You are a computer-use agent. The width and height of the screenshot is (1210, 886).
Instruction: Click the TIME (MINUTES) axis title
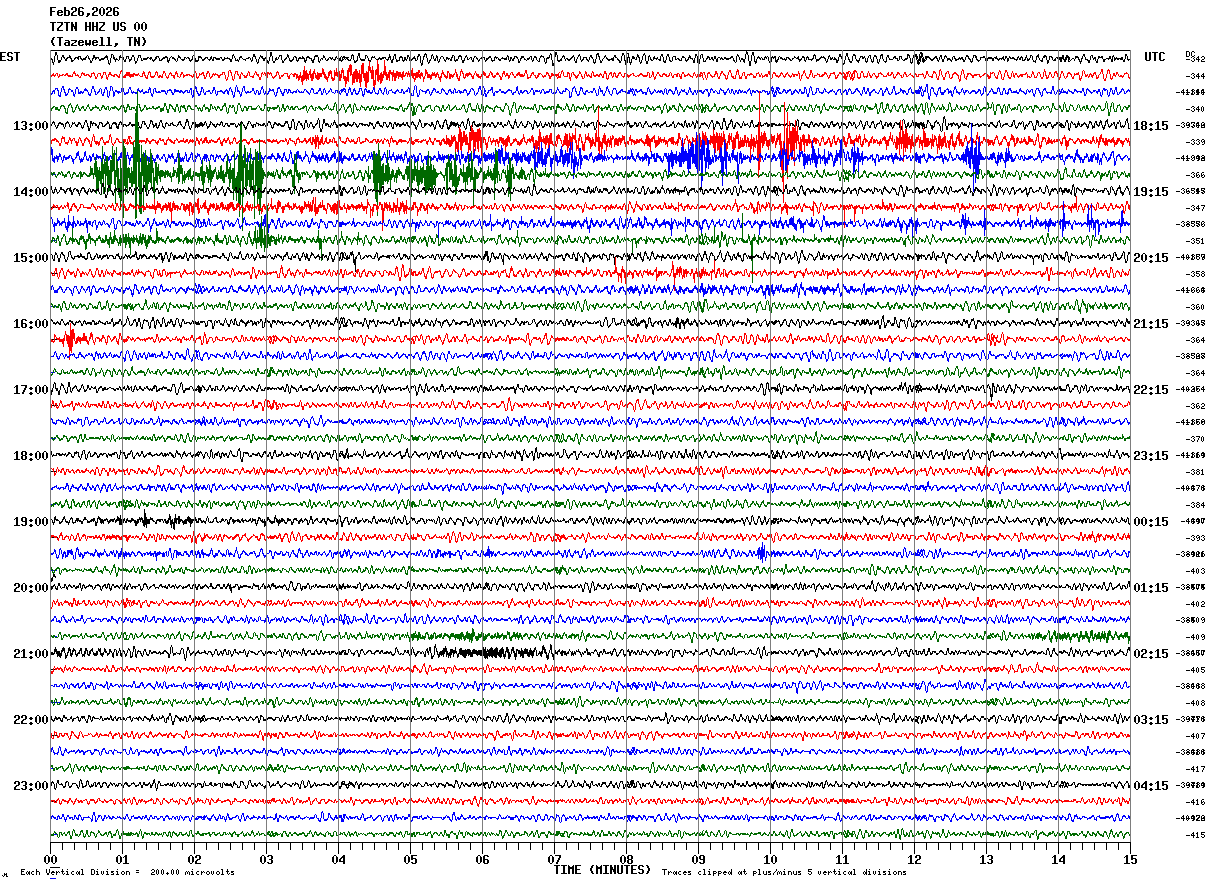point(602,870)
